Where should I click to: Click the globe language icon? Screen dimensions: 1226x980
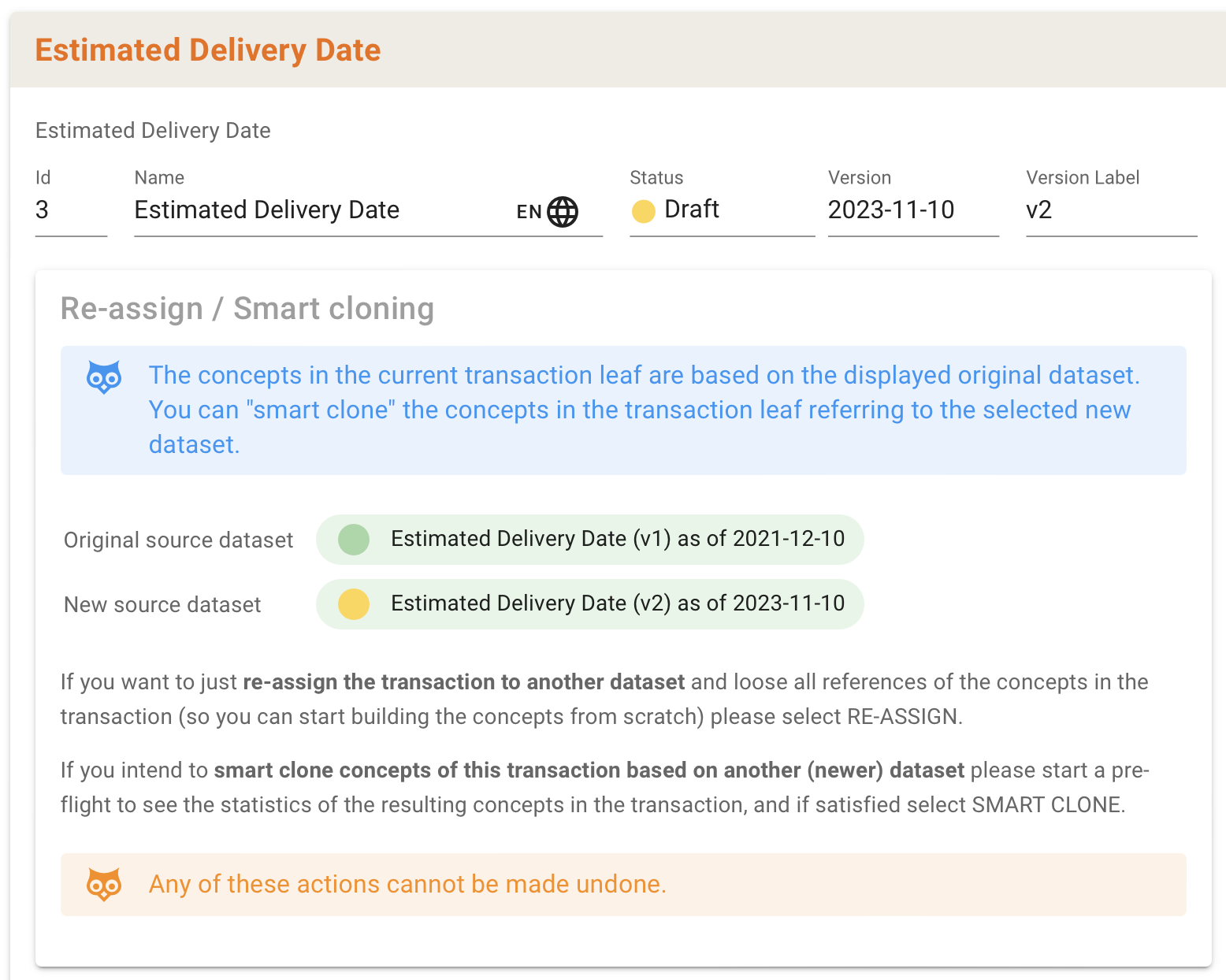coord(563,211)
